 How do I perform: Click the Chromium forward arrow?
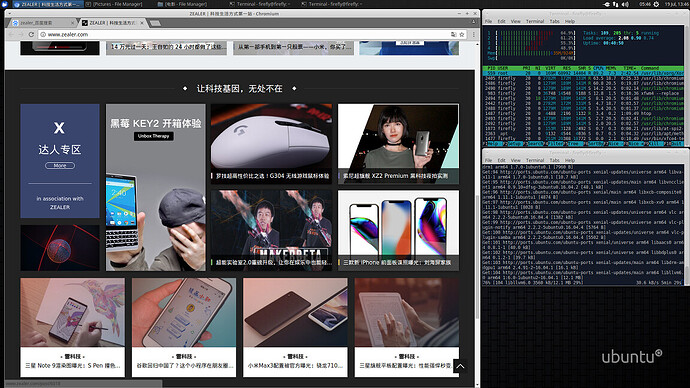(x=21, y=34)
